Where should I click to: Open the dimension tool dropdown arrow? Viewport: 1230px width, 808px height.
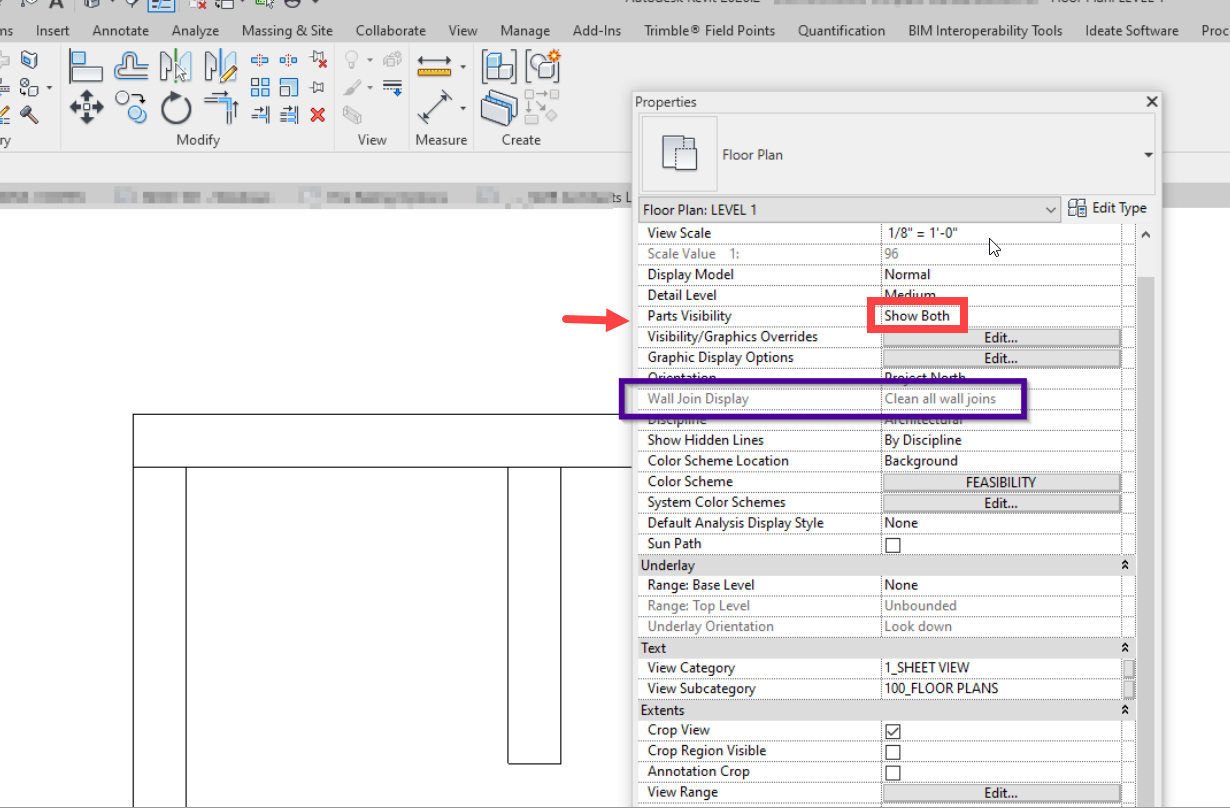click(463, 108)
